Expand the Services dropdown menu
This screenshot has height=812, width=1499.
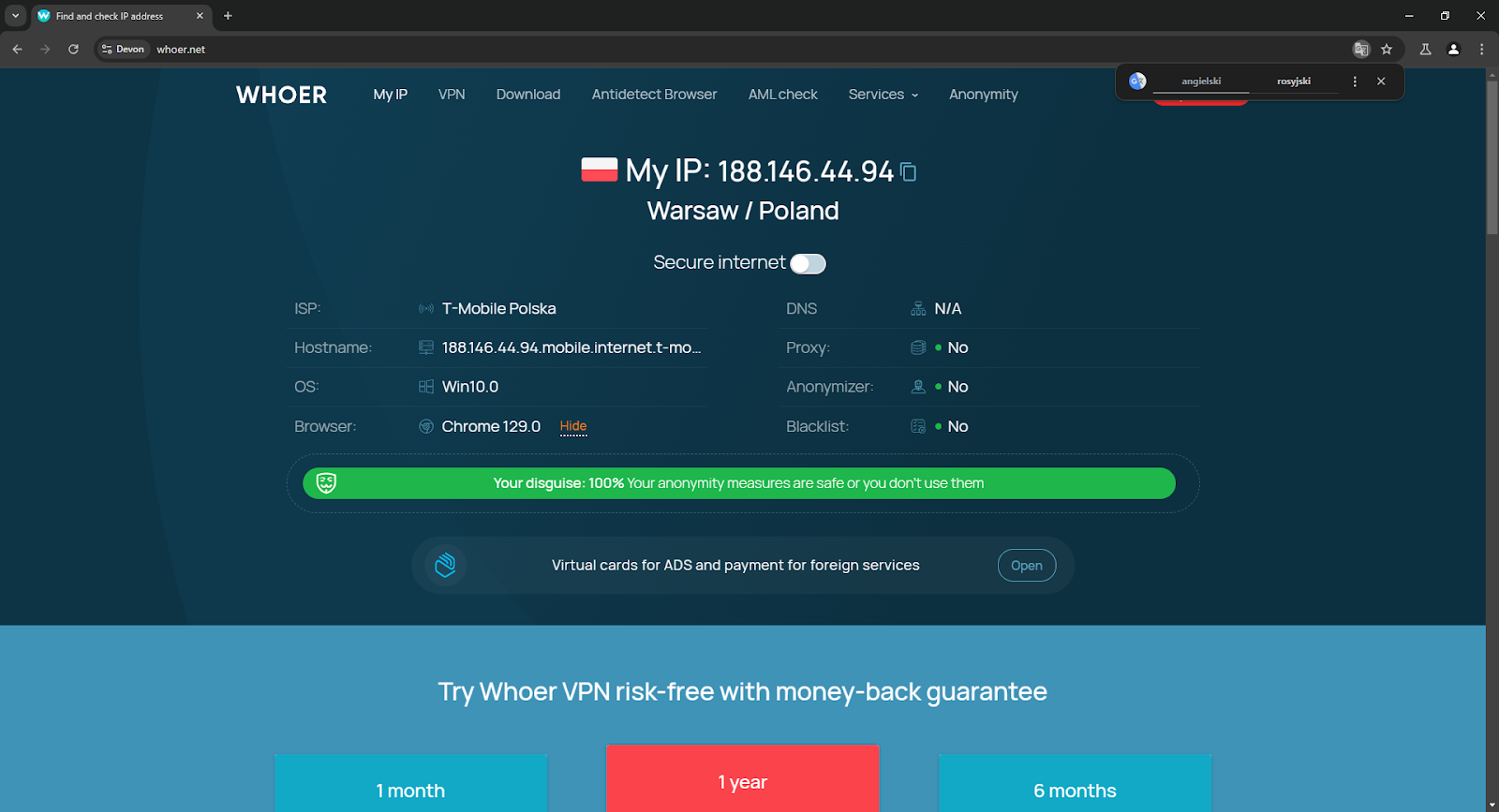(x=883, y=95)
